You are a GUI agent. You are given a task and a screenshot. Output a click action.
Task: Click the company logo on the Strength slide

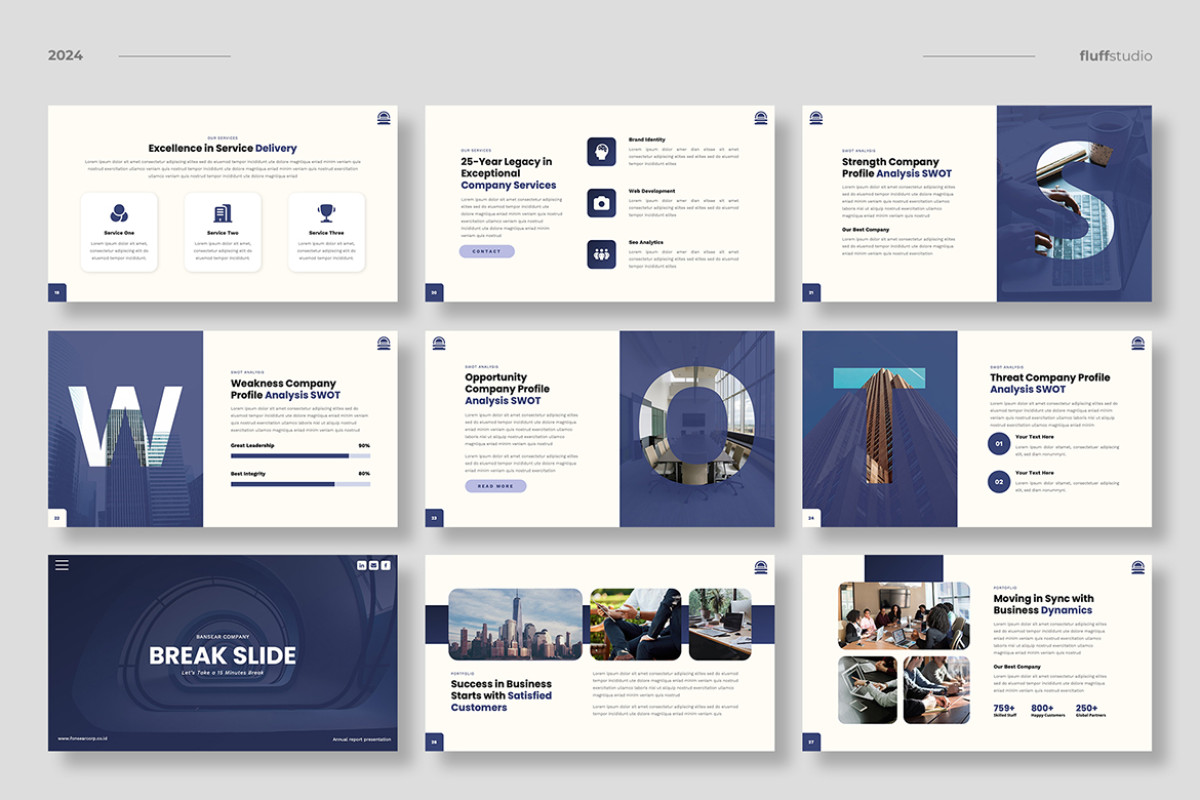click(x=818, y=118)
